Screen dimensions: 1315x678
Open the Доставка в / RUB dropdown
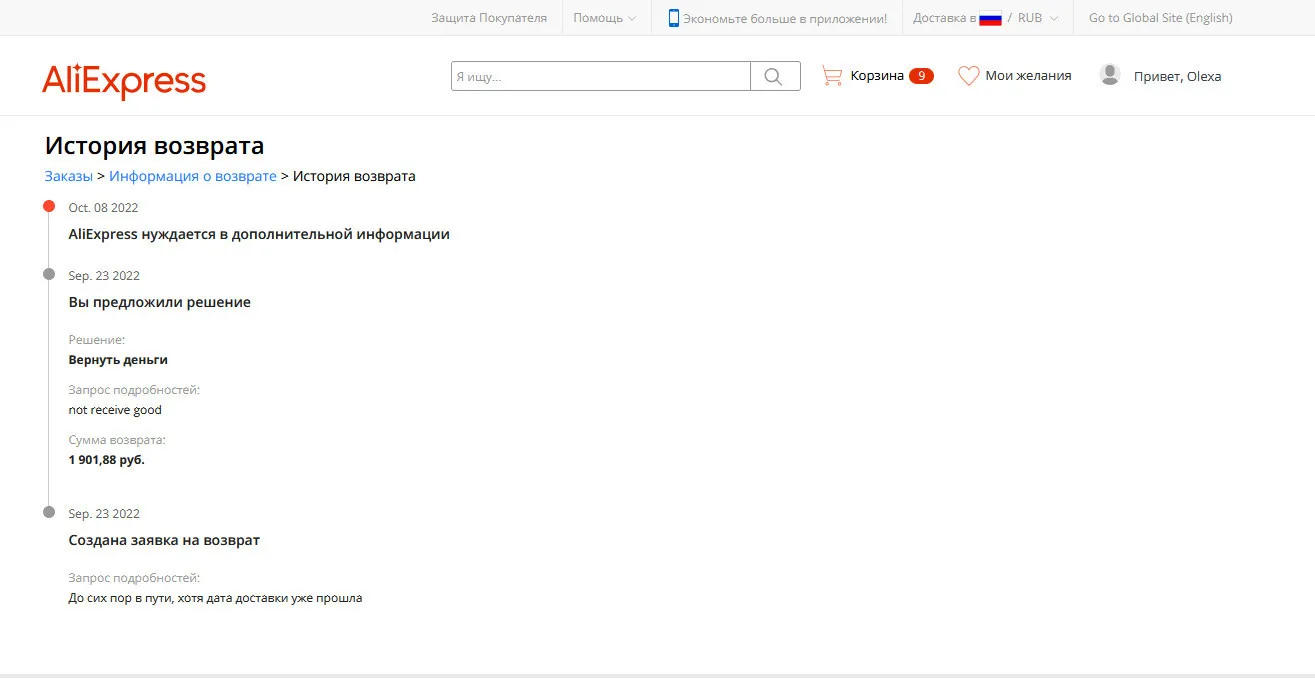click(985, 18)
